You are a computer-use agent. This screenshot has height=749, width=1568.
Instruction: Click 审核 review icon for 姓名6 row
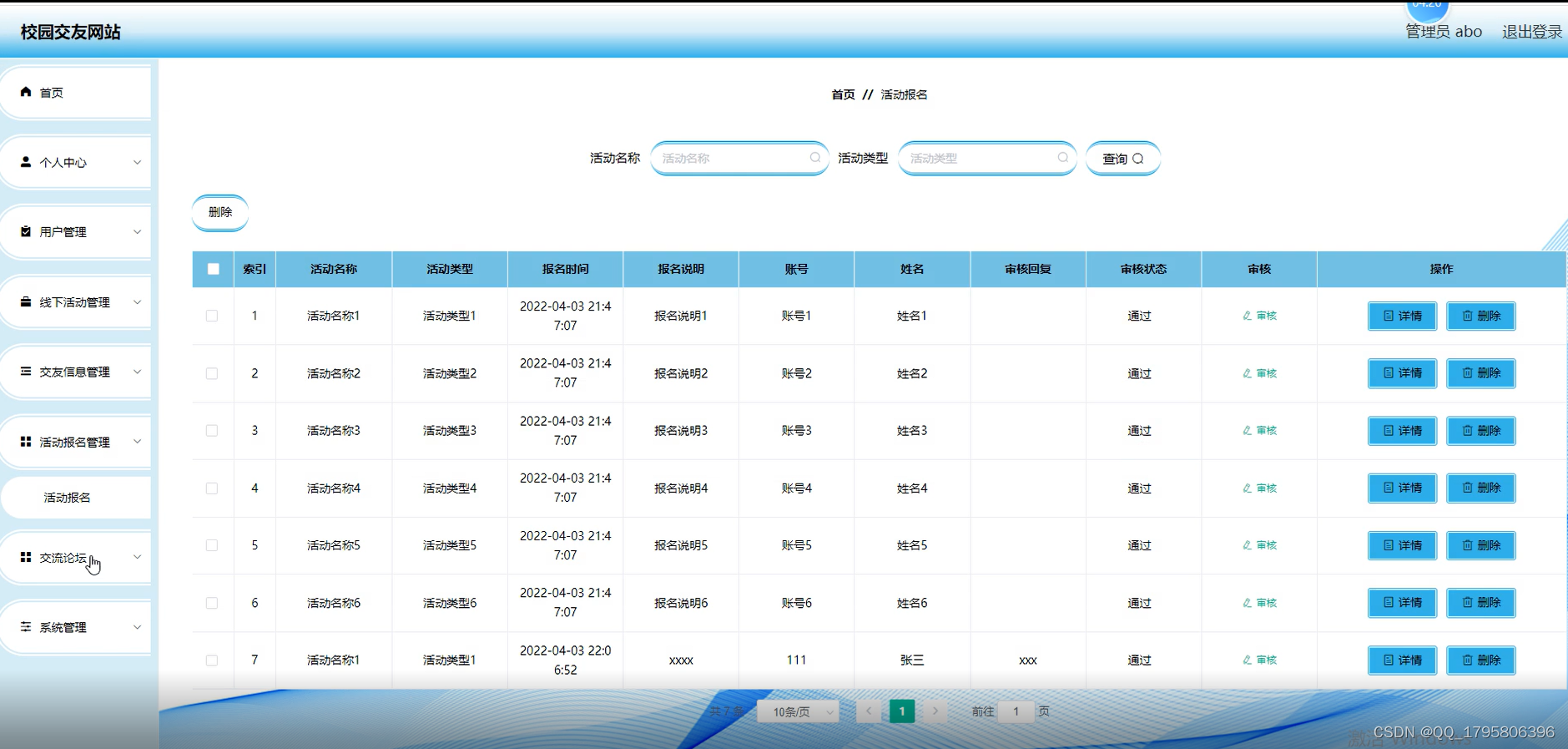tap(1259, 603)
